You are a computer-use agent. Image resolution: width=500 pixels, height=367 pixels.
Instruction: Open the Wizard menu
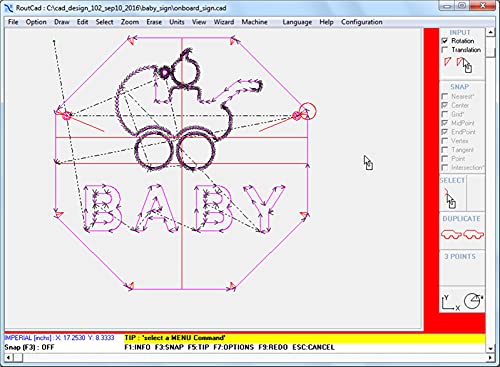(224, 22)
